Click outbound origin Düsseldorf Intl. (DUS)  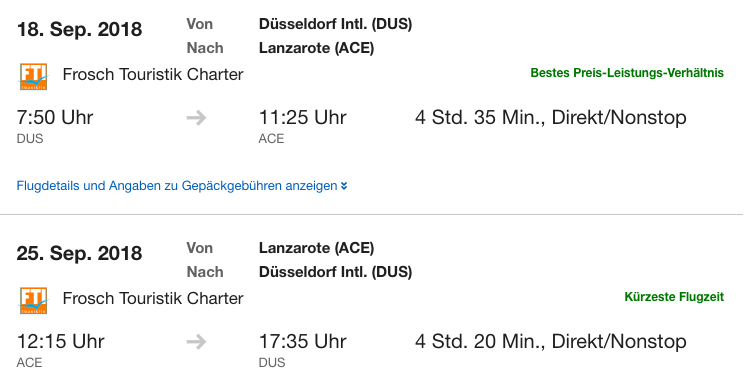point(336,24)
